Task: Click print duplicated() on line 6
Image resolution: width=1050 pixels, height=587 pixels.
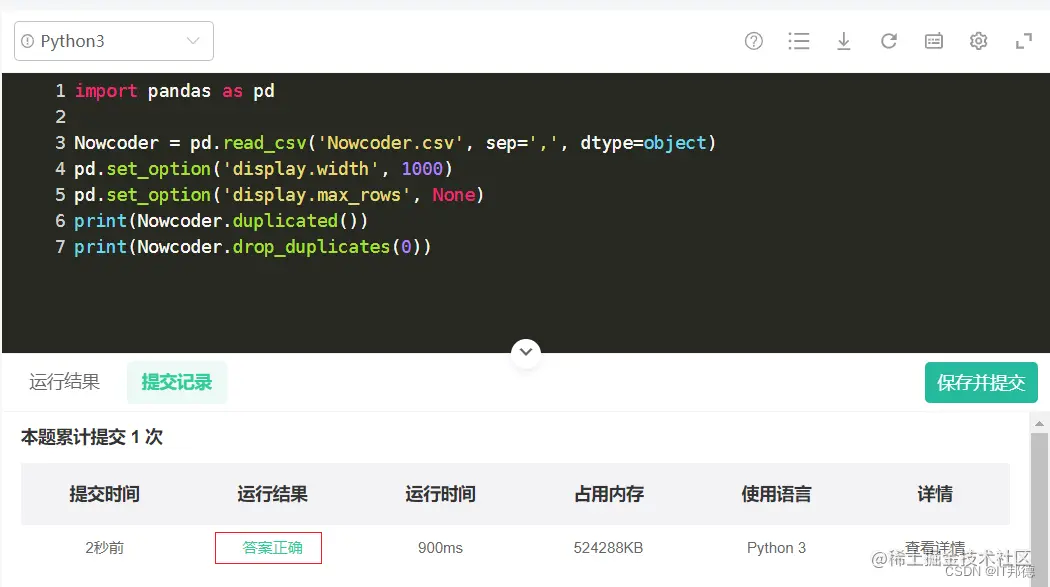Action: pyautogui.click(x=220, y=221)
